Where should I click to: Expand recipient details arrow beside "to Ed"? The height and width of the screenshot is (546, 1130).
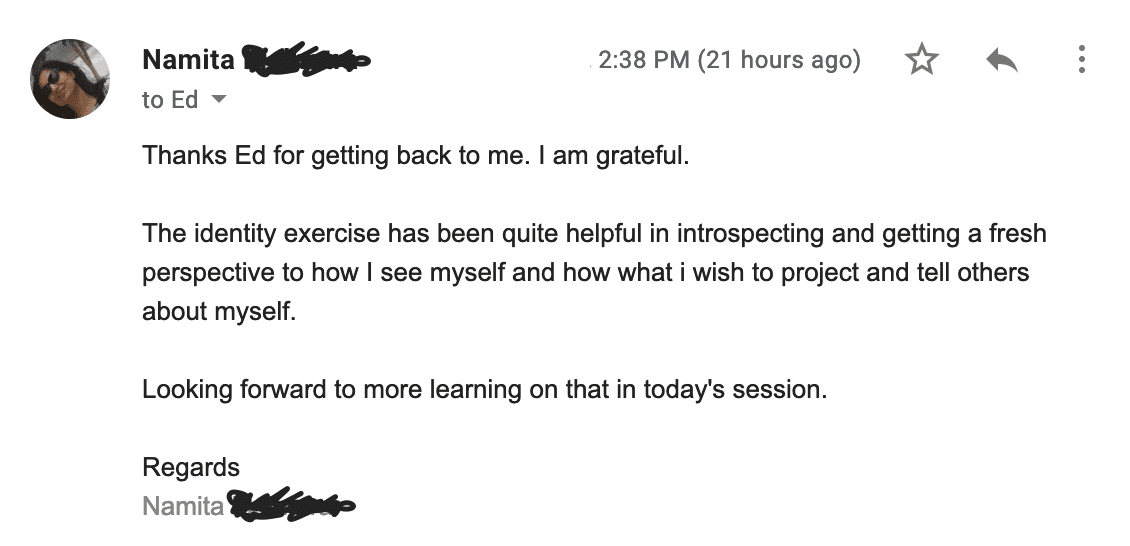pos(218,99)
